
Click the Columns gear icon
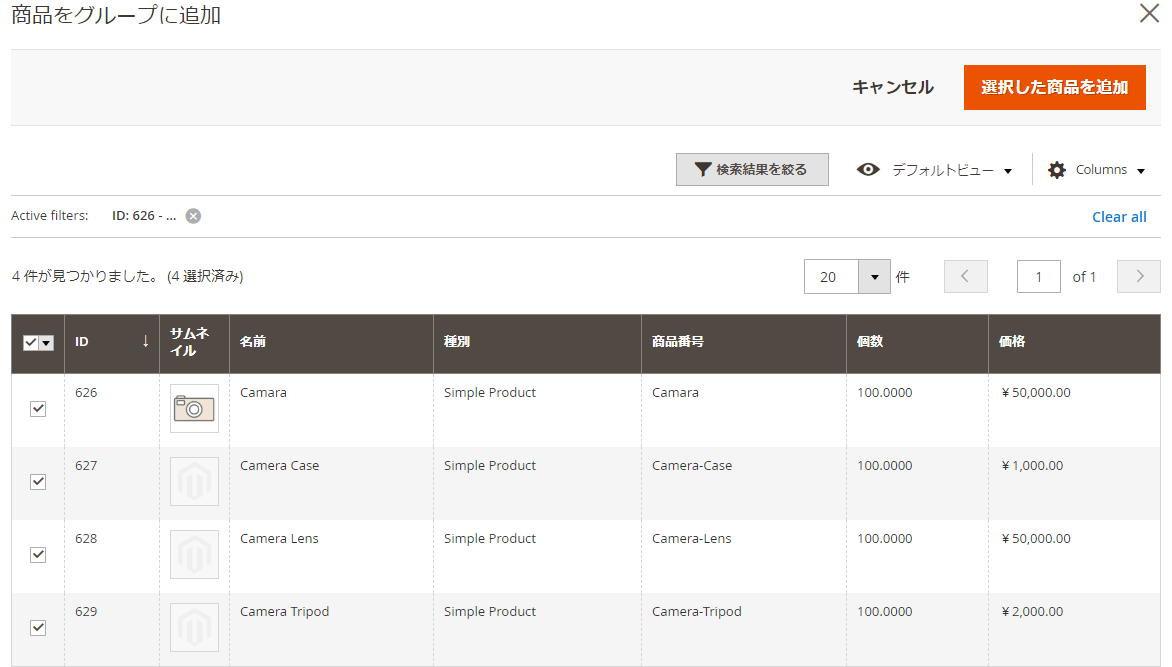(1057, 169)
